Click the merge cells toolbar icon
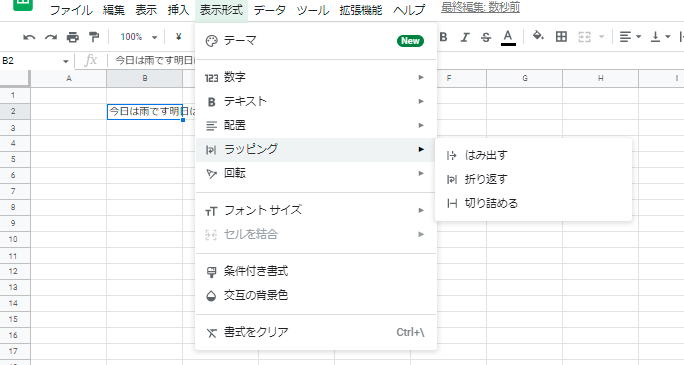The image size is (684, 365). click(585, 37)
